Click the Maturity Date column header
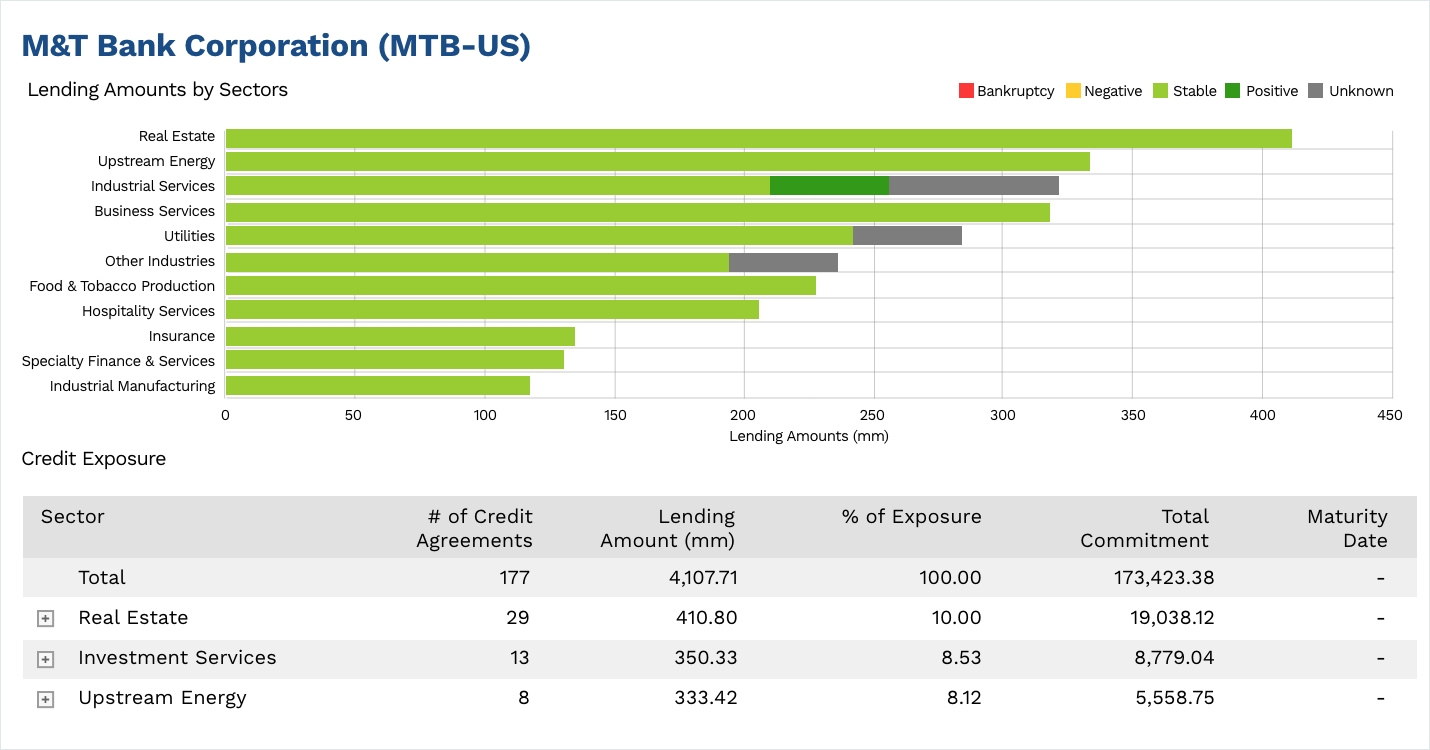This screenshot has width=1430, height=750. pos(1347,528)
